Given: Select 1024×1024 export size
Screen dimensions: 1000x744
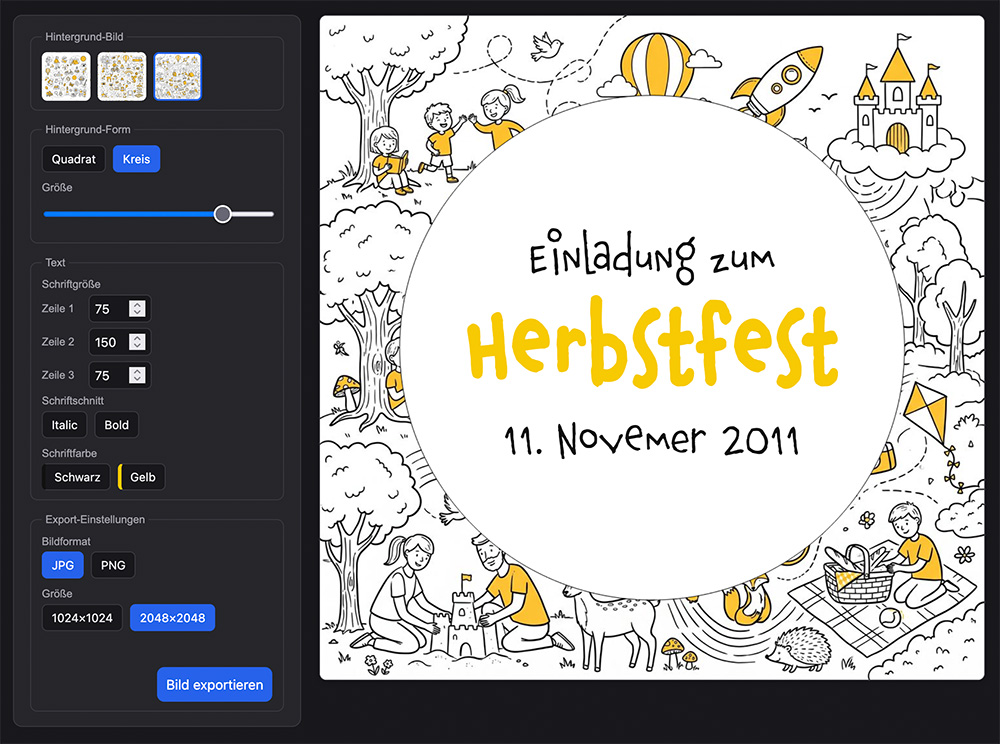Looking at the screenshot, I should tap(82, 618).
